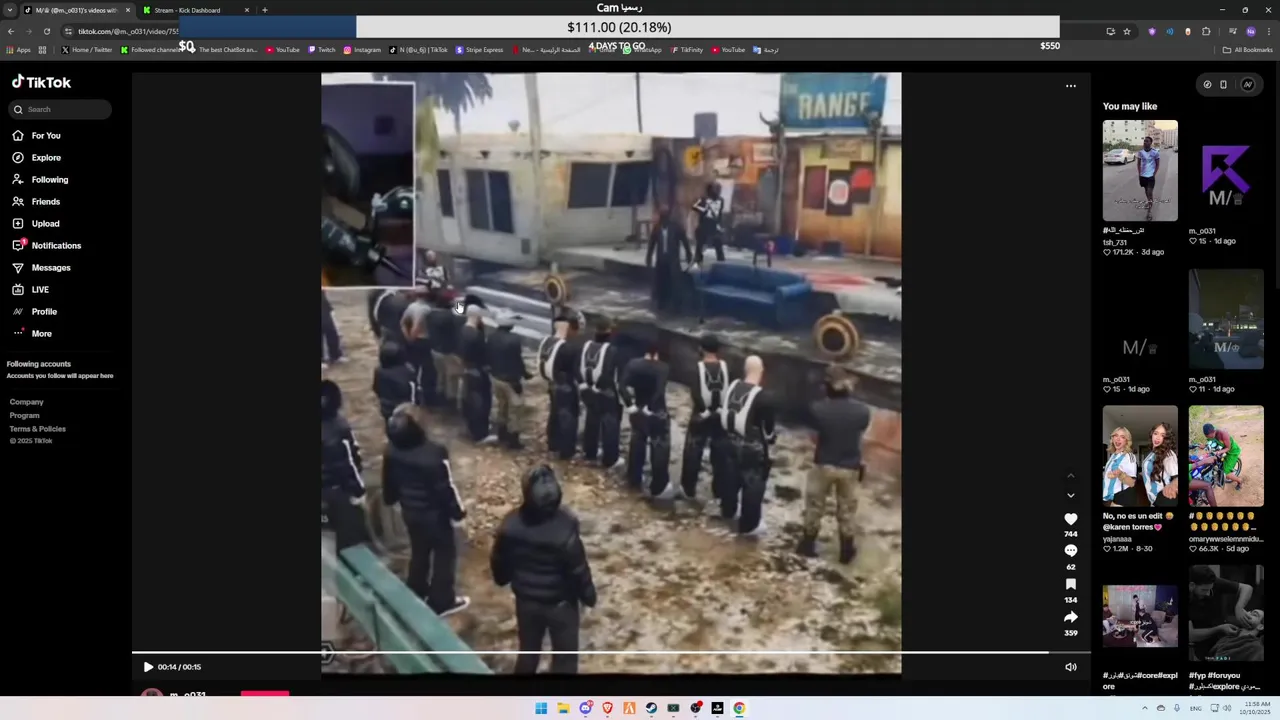Open the first recommended video by m._o031

1226,170
